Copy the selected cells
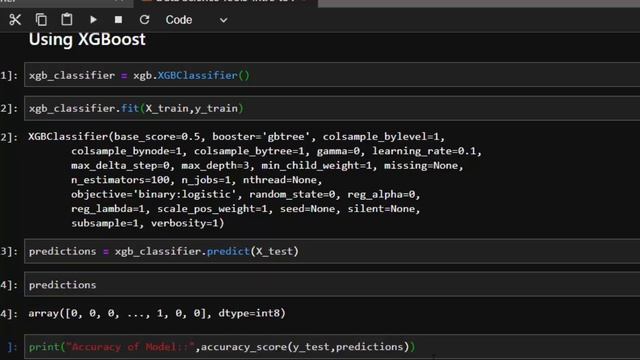The height and width of the screenshot is (360, 640). 41,20
